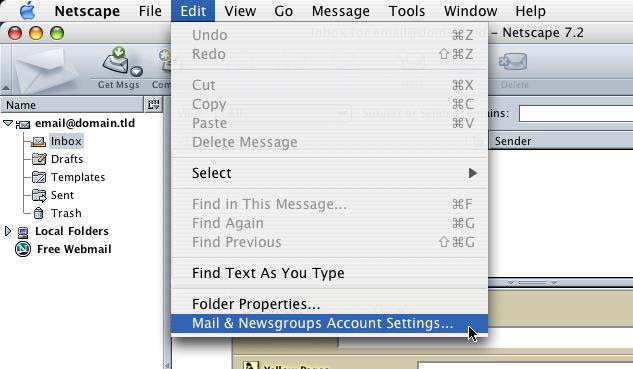Expand the Local Folders tree
633x369 pixels.
[x=8, y=231]
